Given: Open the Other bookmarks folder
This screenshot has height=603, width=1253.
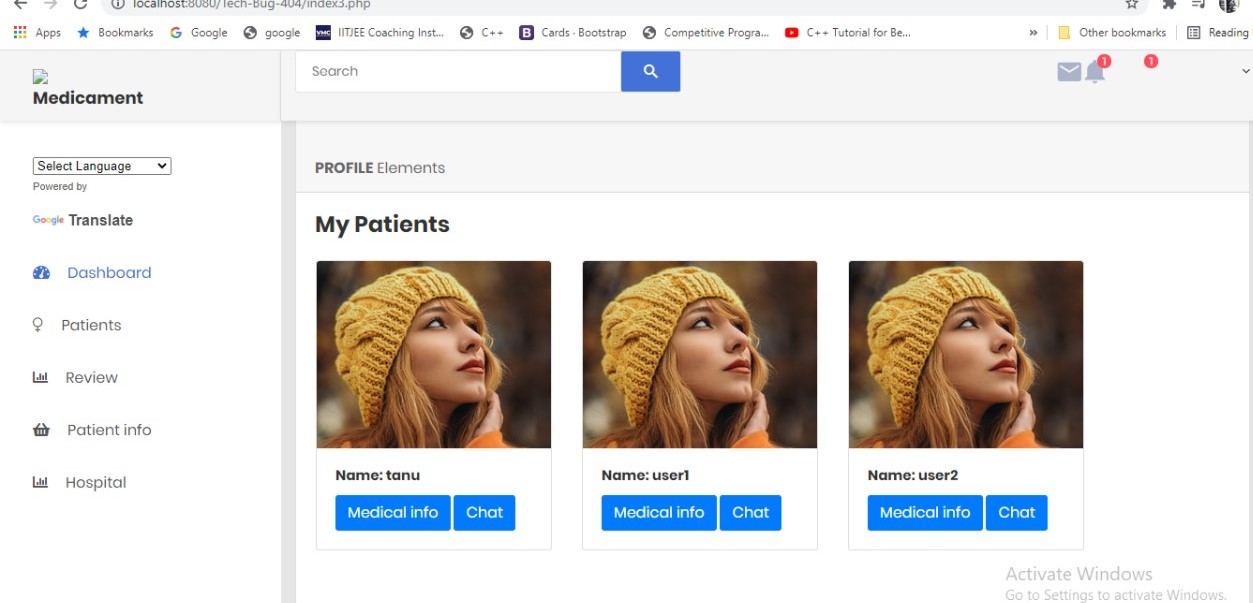Looking at the screenshot, I should pyautogui.click(x=1112, y=32).
